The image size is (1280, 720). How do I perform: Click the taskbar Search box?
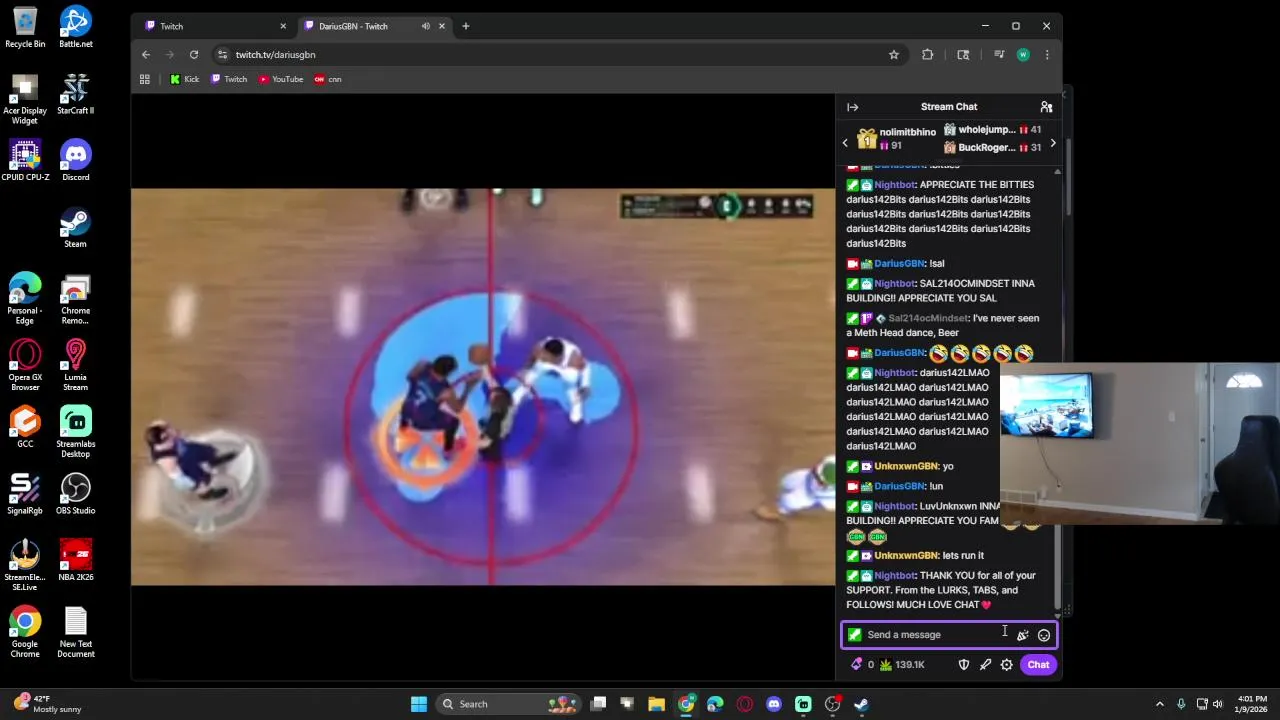click(508, 704)
